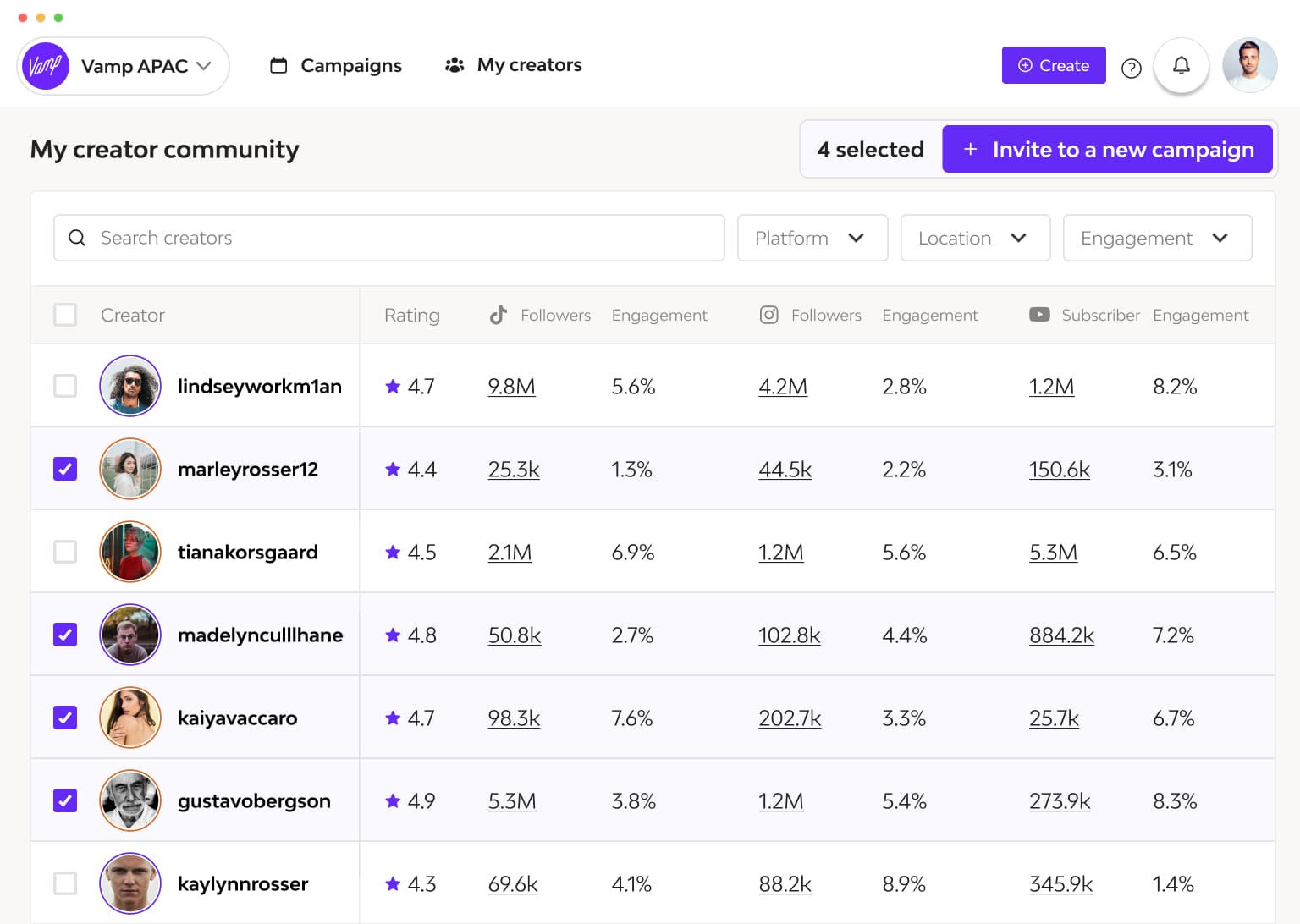The height and width of the screenshot is (924, 1300).
Task: Expand the Platform filter dropdown
Action: 812,238
